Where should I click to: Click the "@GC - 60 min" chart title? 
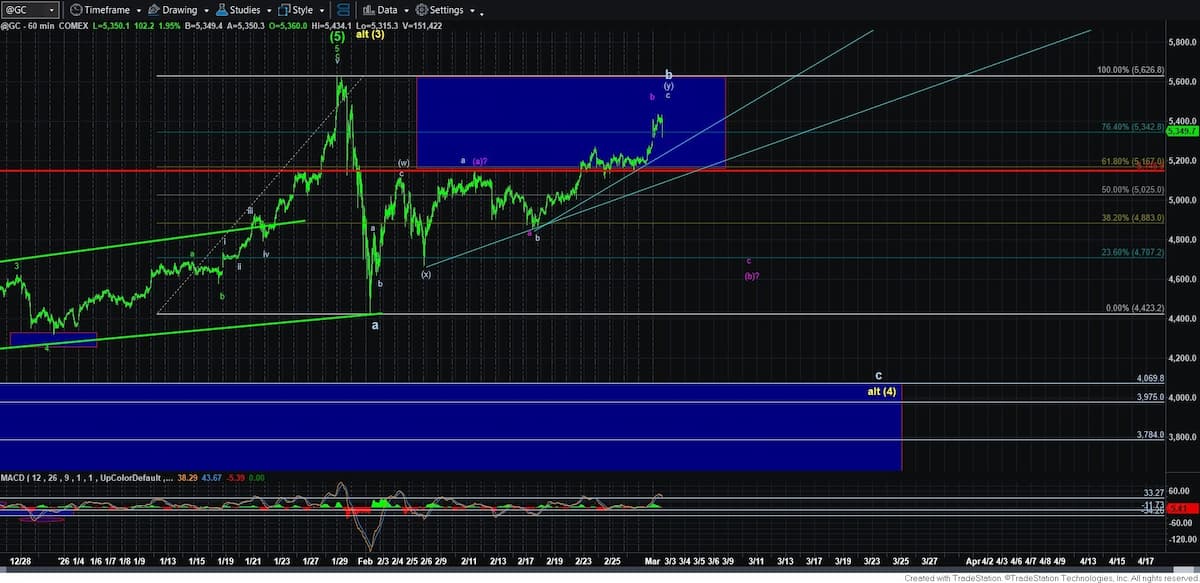[29, 25]
